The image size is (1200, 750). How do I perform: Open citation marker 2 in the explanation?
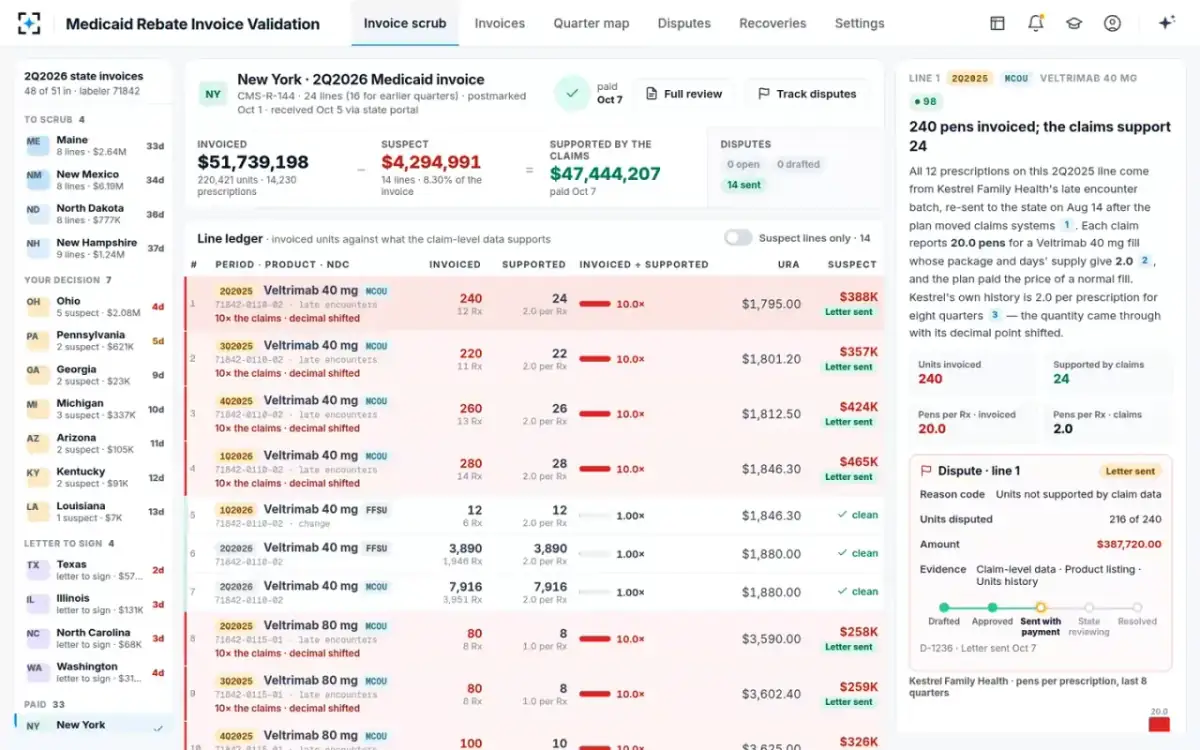[x=1145, y=261]
